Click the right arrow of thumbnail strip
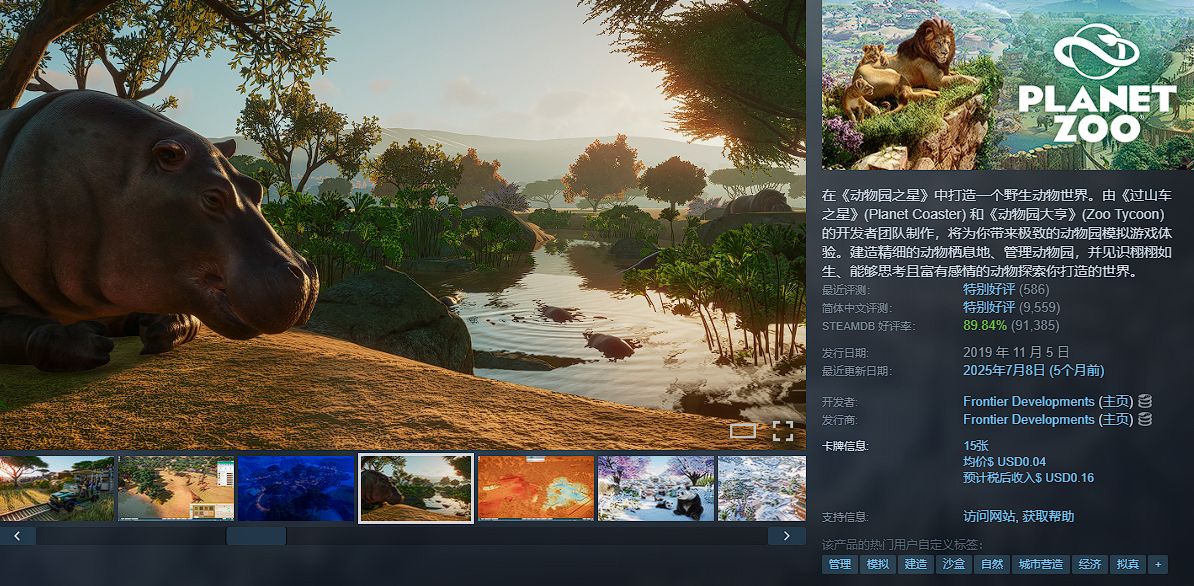This screenshot has width=1194, height=586. (787, 536)
